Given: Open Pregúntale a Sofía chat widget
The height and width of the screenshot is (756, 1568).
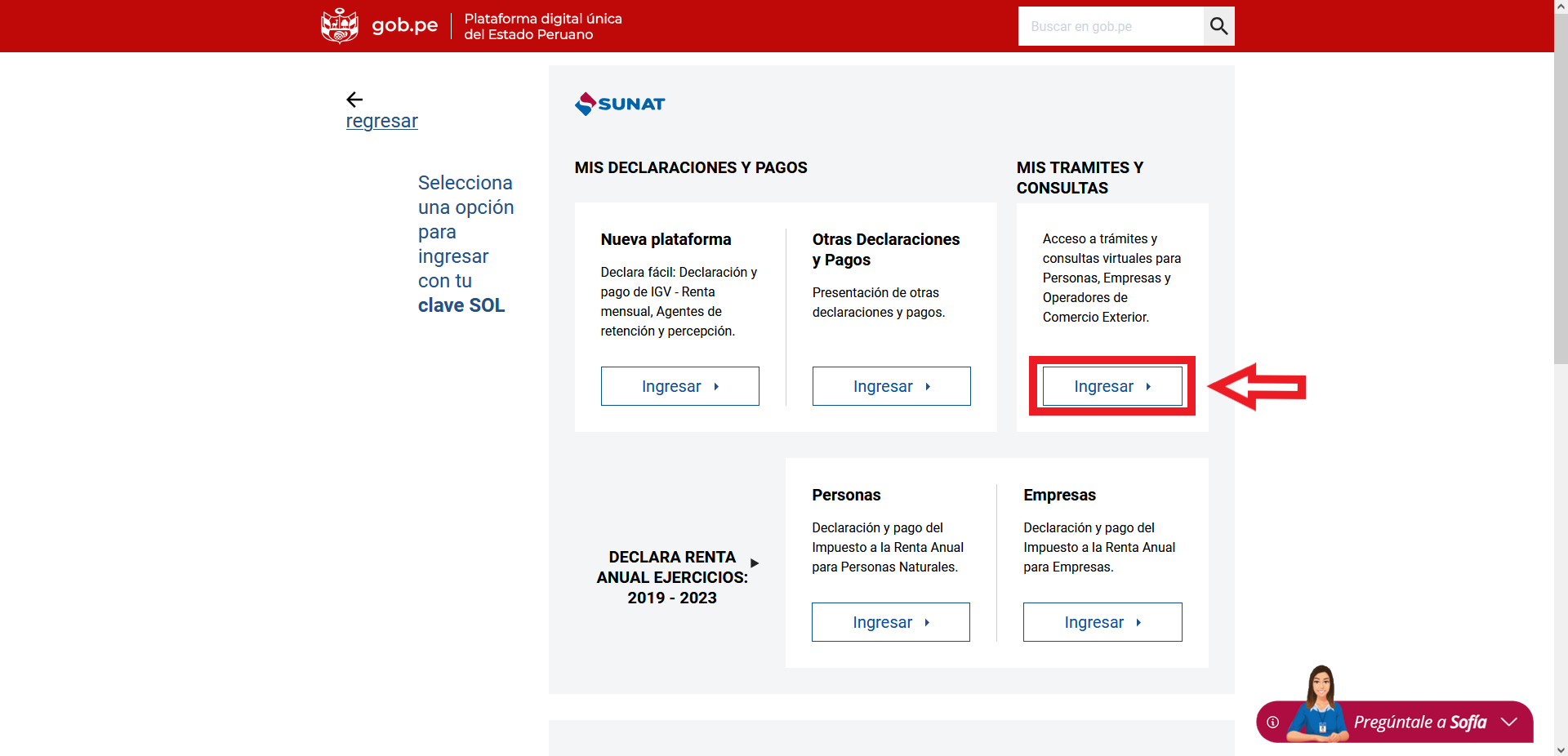Looking at the screenshot, I should (x=1419, y=722).
